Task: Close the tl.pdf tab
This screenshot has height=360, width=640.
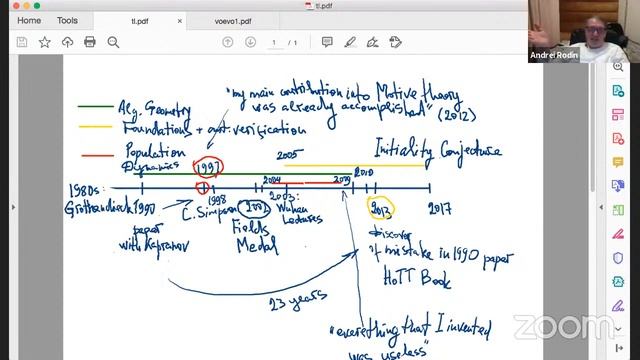Action: click(180, 21)
